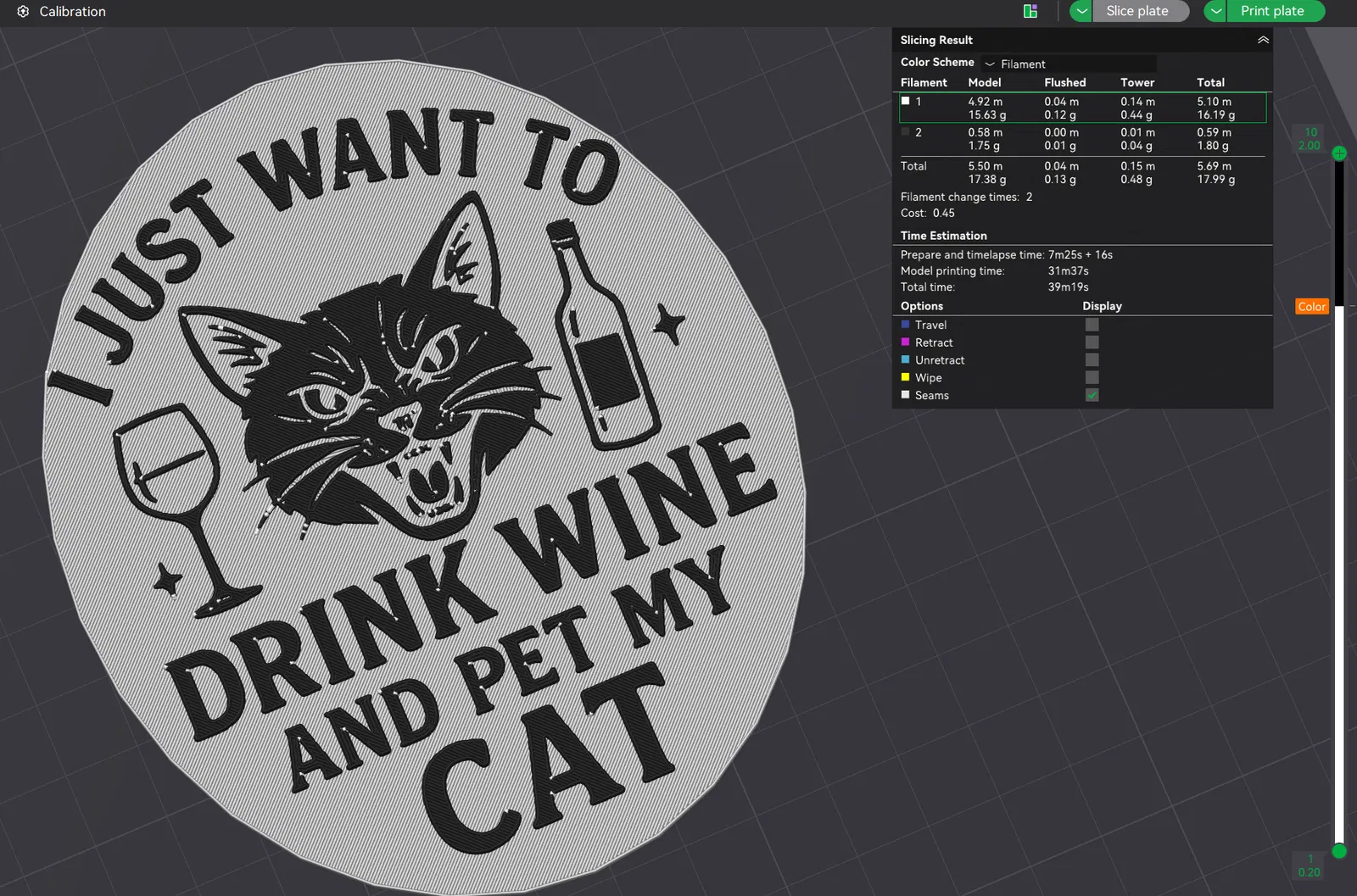Click the Flushed column header
The width and height of the screenshot is (1357, 896).
coord(1065,82)
